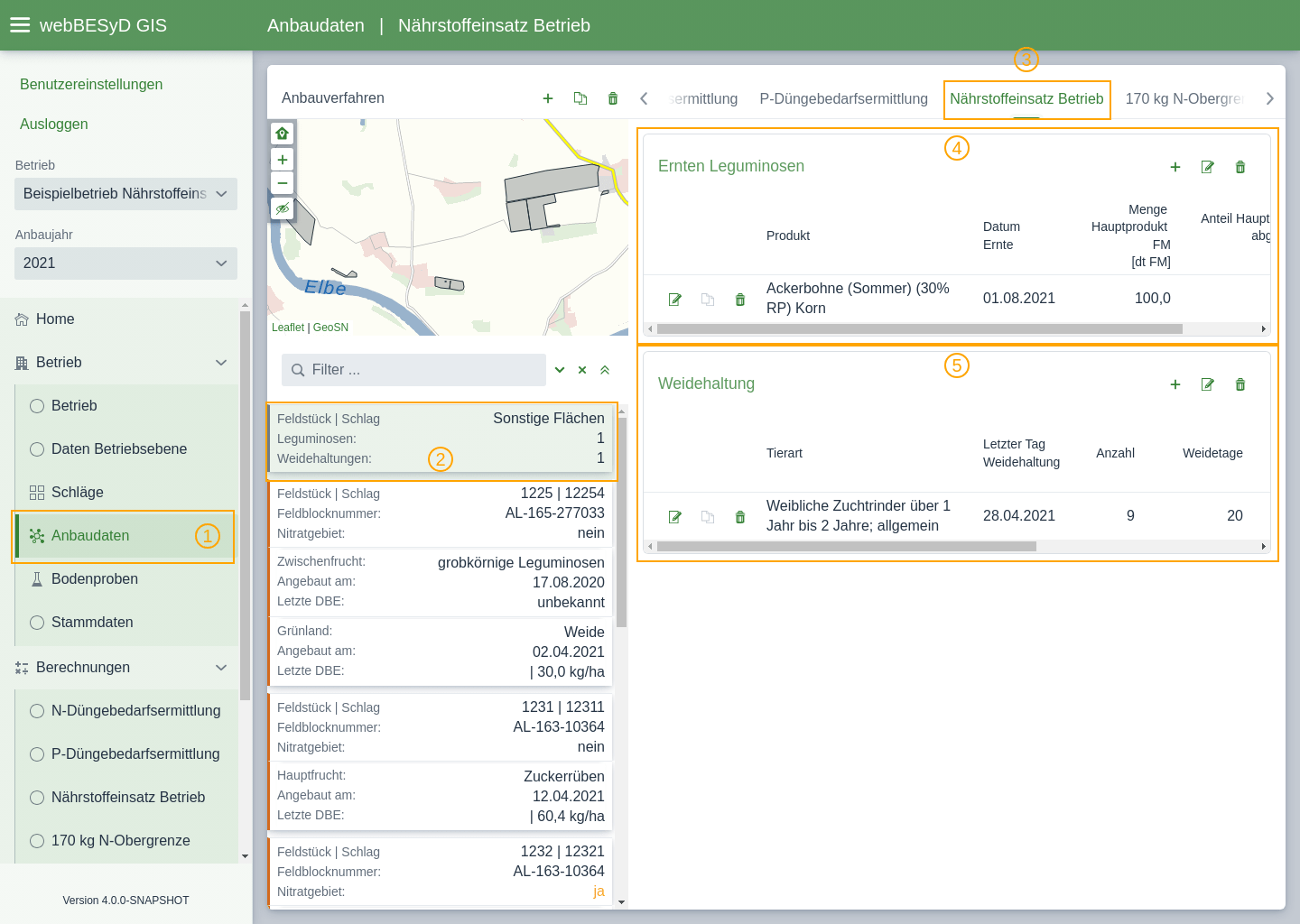
Task: Select N-Düngebedarfsermittlung in sidebar
Action: click(126, 711)
